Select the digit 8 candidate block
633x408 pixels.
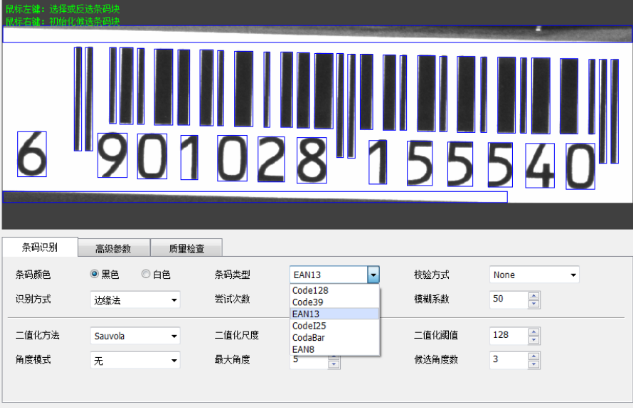(312, 160)
